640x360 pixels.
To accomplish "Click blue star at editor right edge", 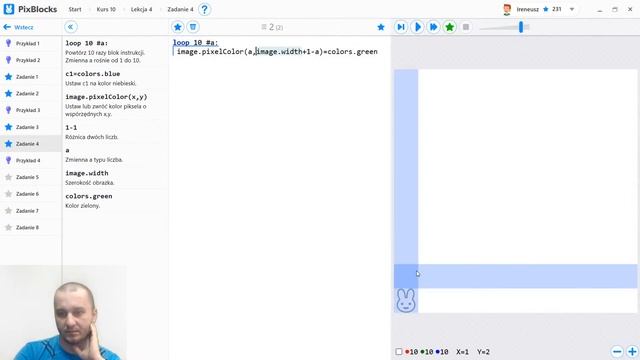I will 381,27.
